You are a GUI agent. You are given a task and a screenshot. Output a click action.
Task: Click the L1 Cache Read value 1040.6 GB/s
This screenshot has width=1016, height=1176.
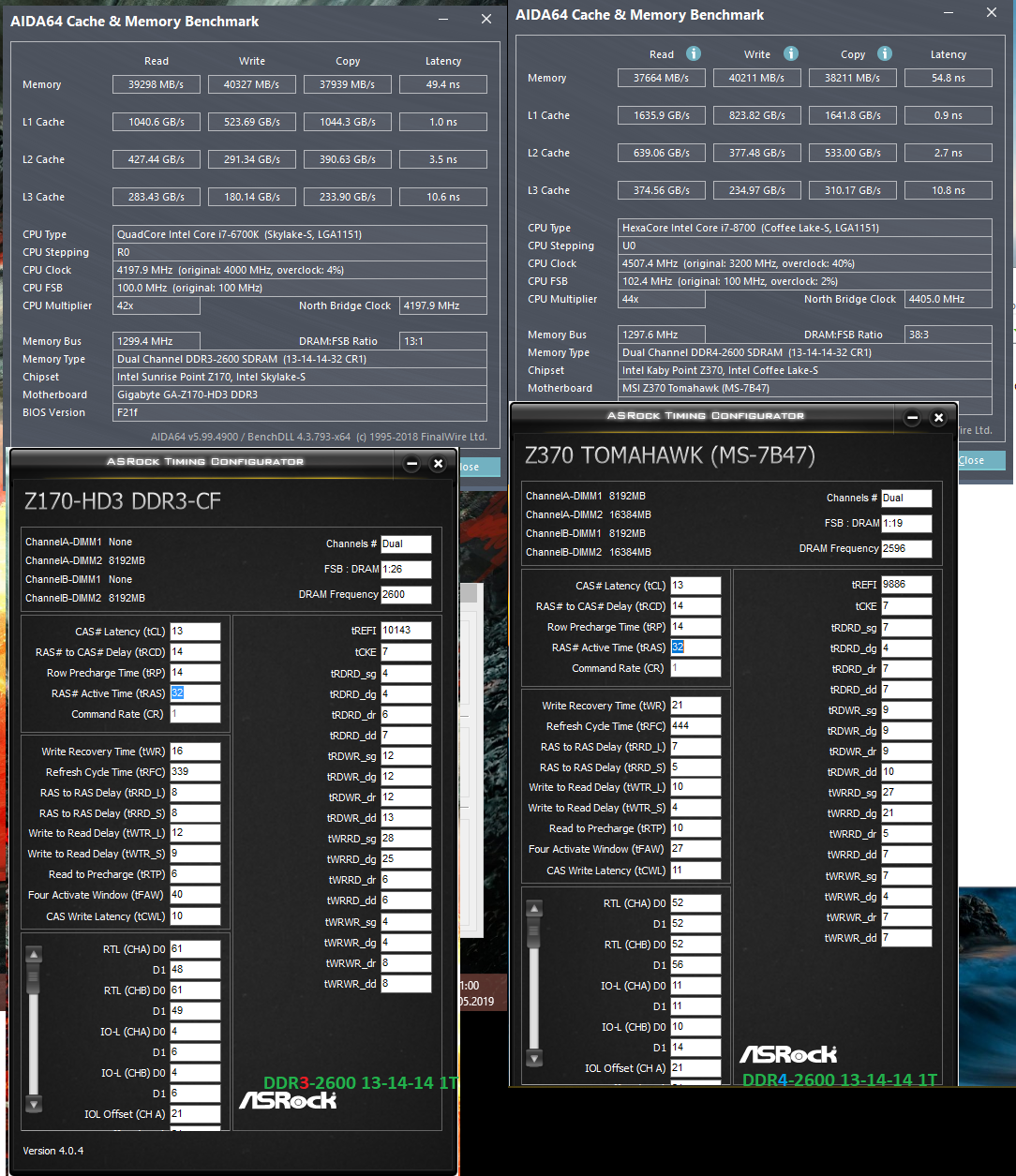tap(157, 122)
